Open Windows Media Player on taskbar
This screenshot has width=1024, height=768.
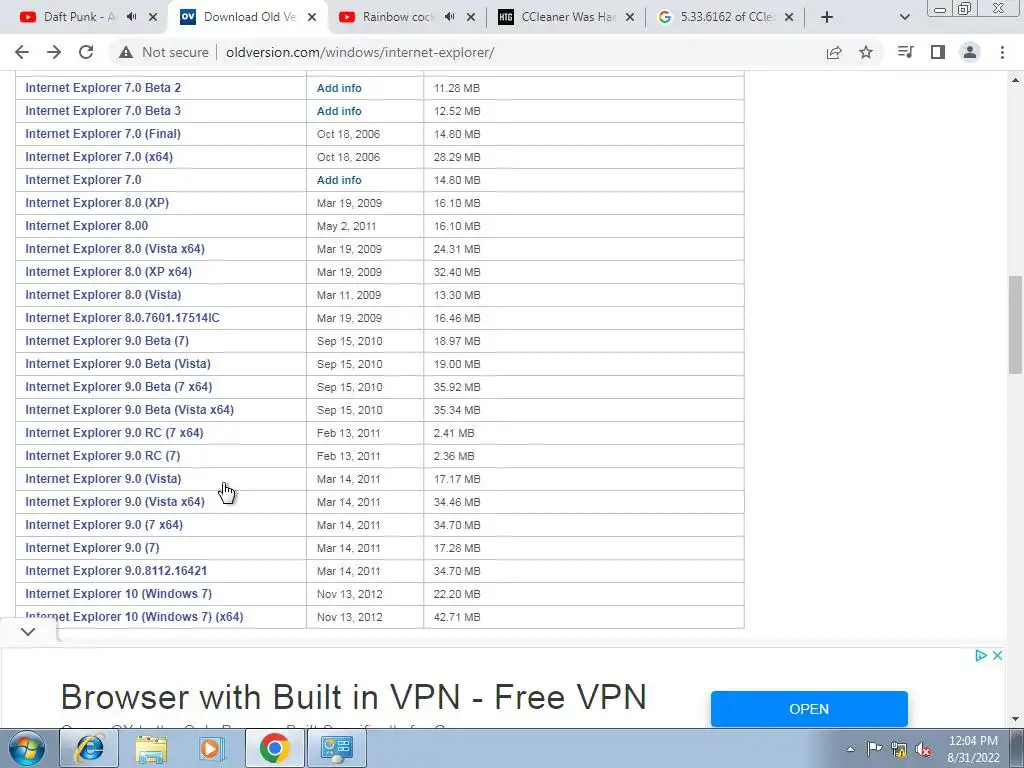212,748
